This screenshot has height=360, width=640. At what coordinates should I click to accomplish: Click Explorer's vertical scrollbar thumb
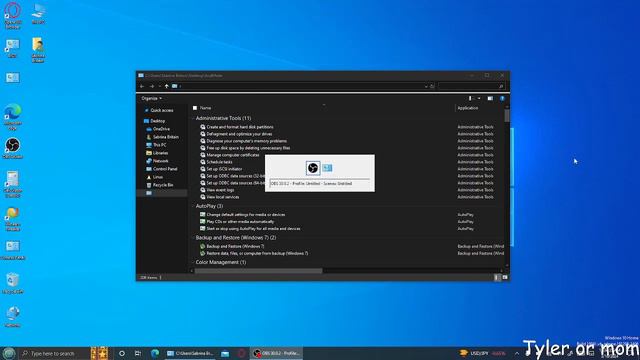(x=507, y=115)
